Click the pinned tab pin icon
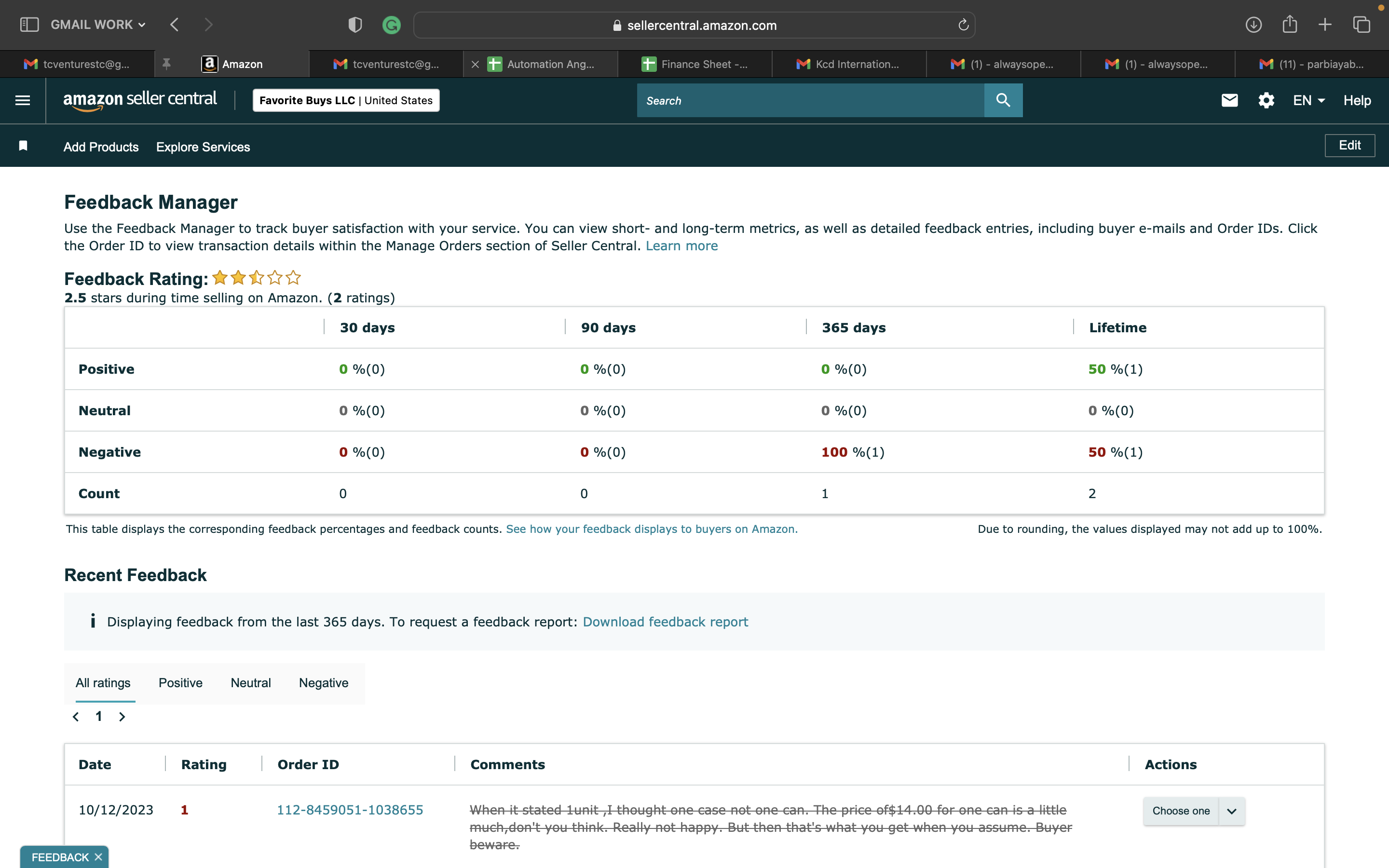The height and width of the screenshot is (868, 1389). (x=166, y=64)
